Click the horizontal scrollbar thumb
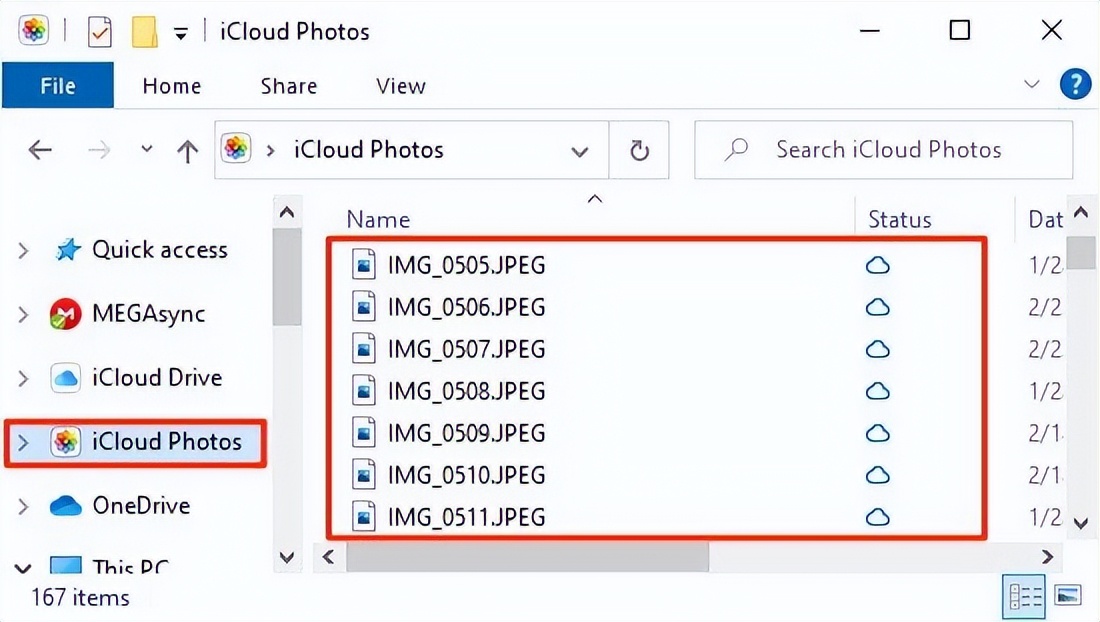Screen dimensions: 1100x622 point(527,556)
